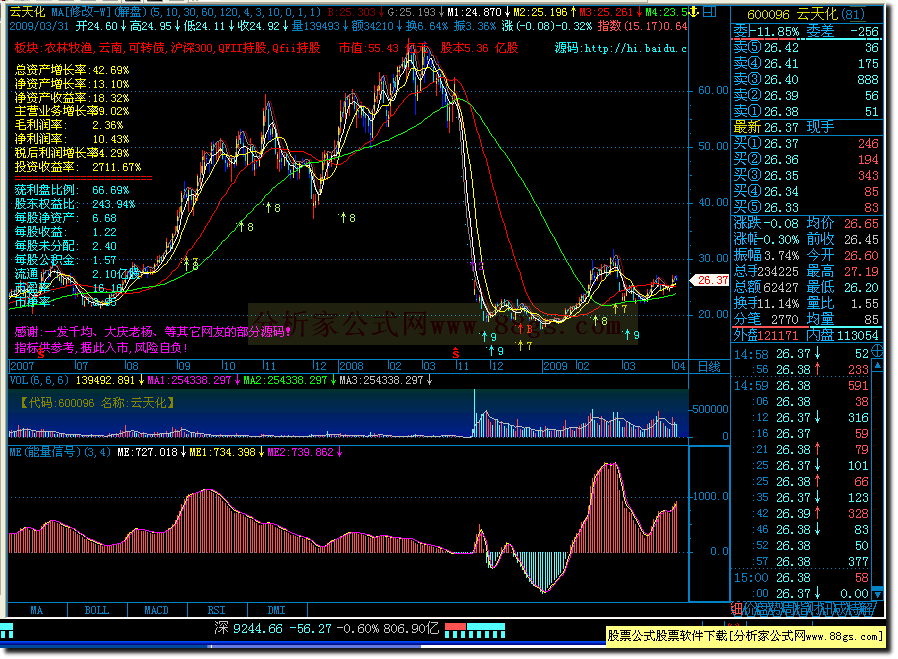Click the VOL(6,6,6) indicator label
898x659 pixels.
click(x=39, y=380)
